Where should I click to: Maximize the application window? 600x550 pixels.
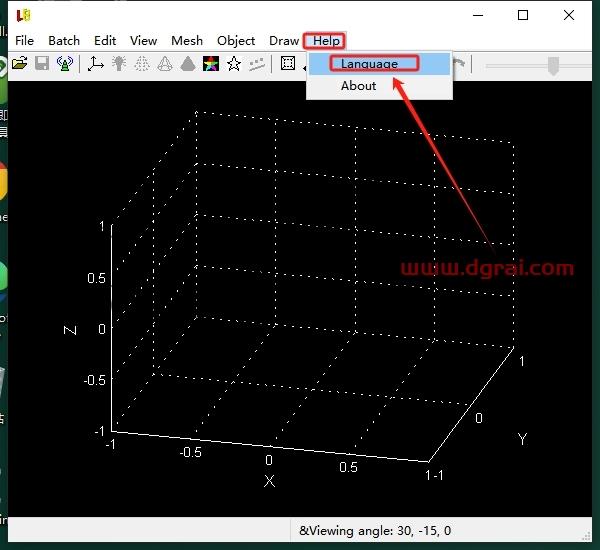click(523, 15)
